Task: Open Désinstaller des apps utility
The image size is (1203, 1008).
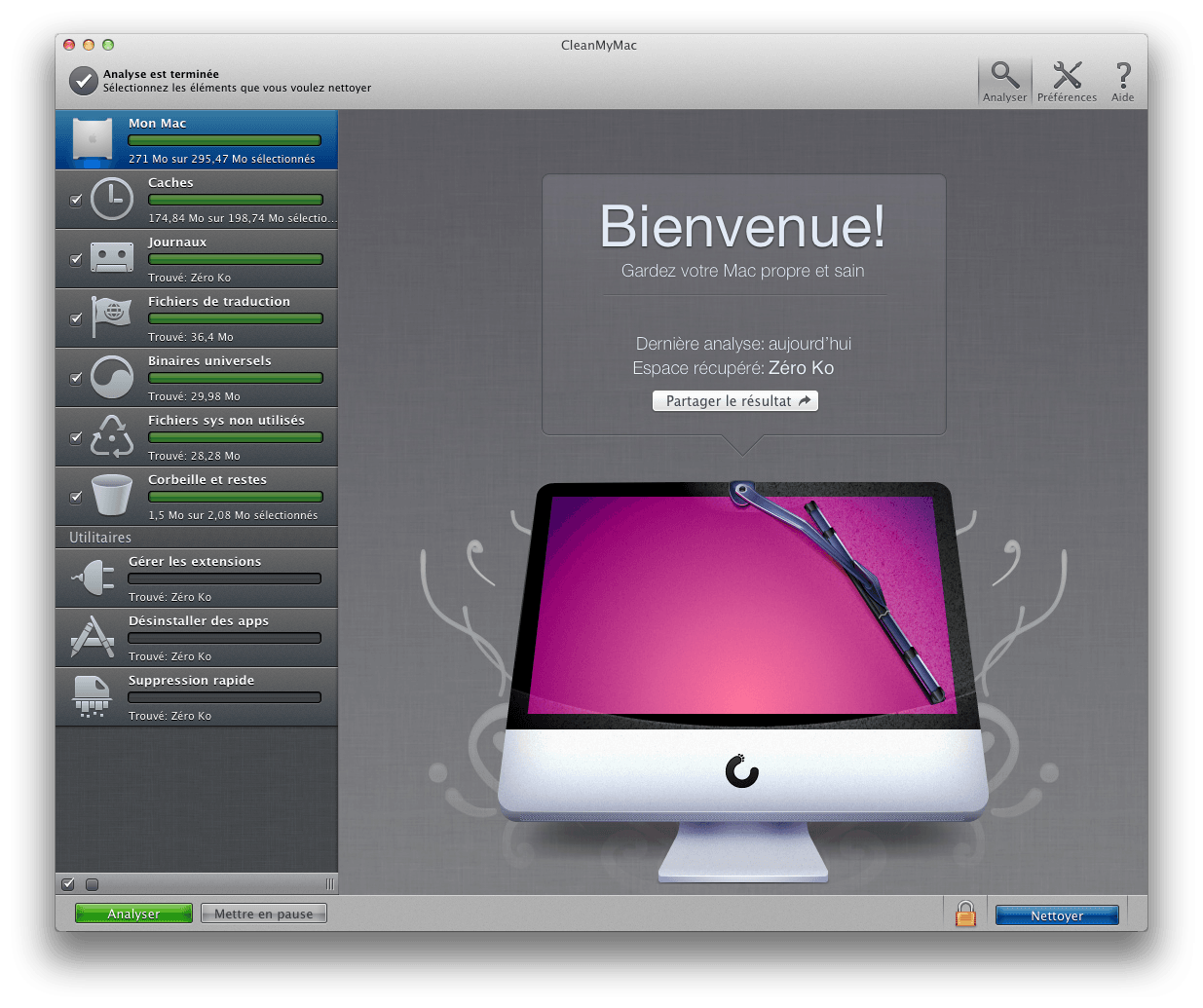Action: click(x=197, y=637)
